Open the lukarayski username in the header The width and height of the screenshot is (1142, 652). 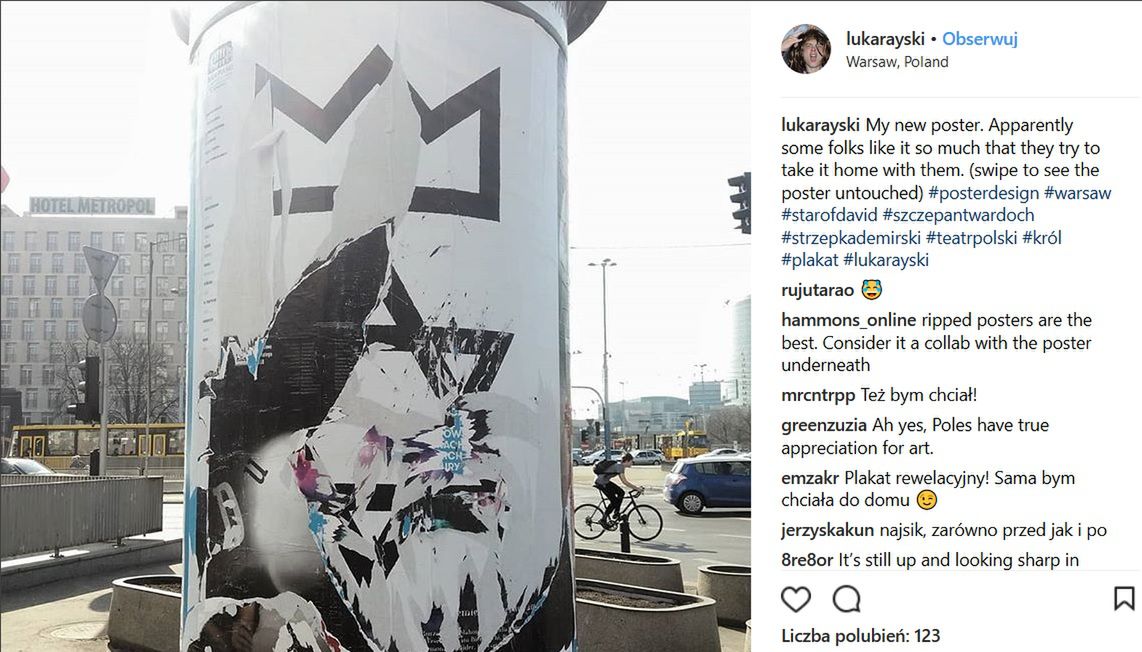[885, 39]
